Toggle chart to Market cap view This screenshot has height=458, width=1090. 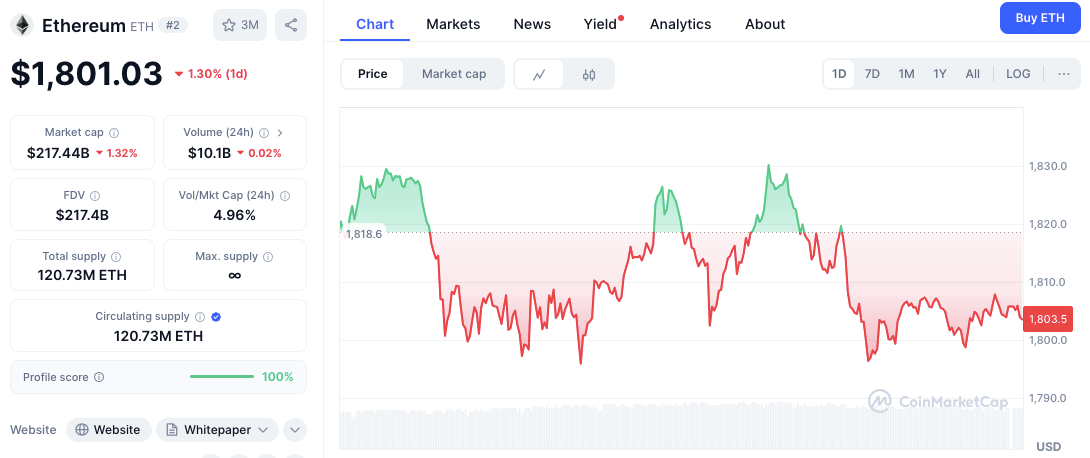click(454, 74)
